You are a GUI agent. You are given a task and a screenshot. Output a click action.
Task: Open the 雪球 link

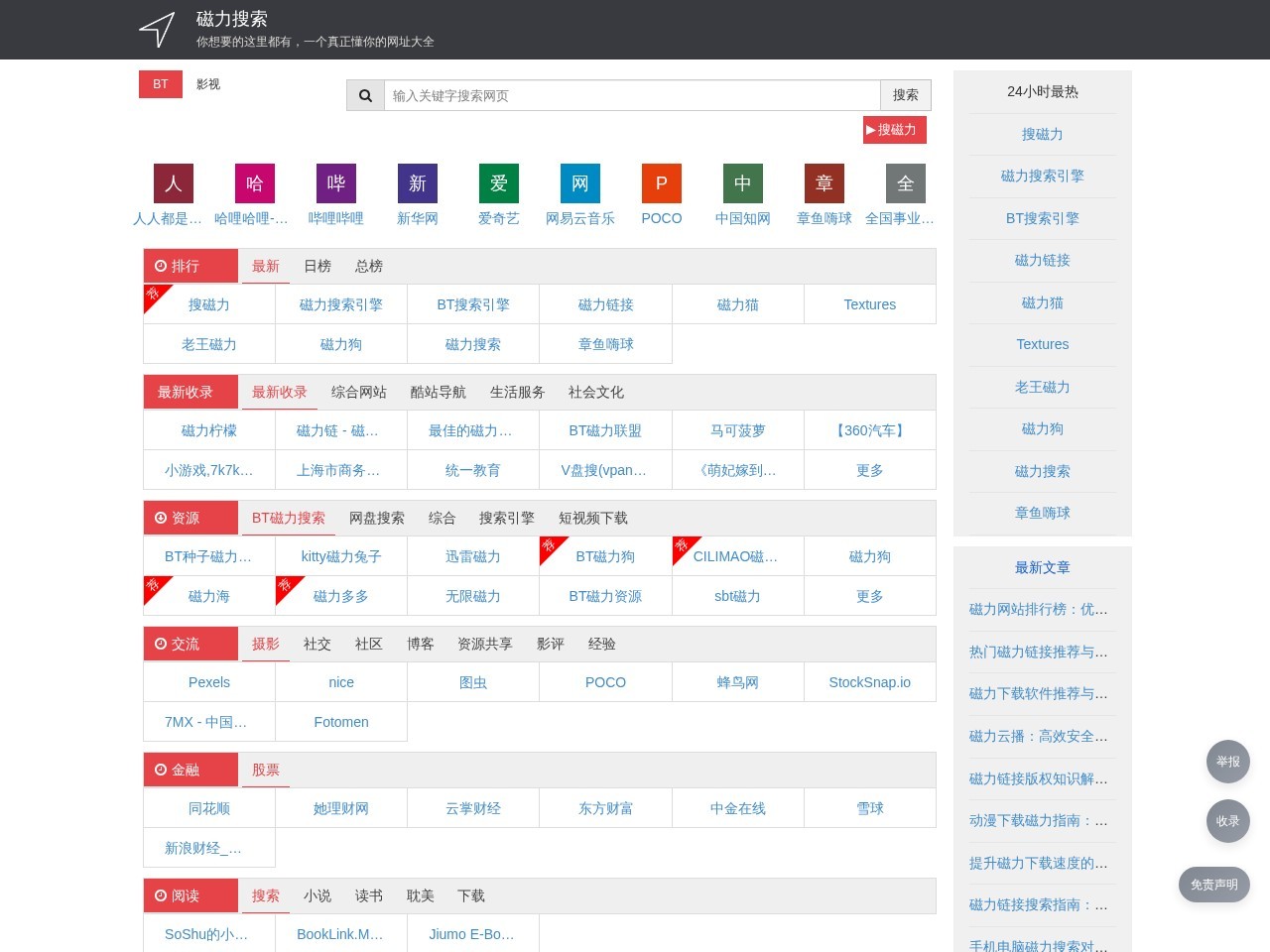tap(870, 808)
